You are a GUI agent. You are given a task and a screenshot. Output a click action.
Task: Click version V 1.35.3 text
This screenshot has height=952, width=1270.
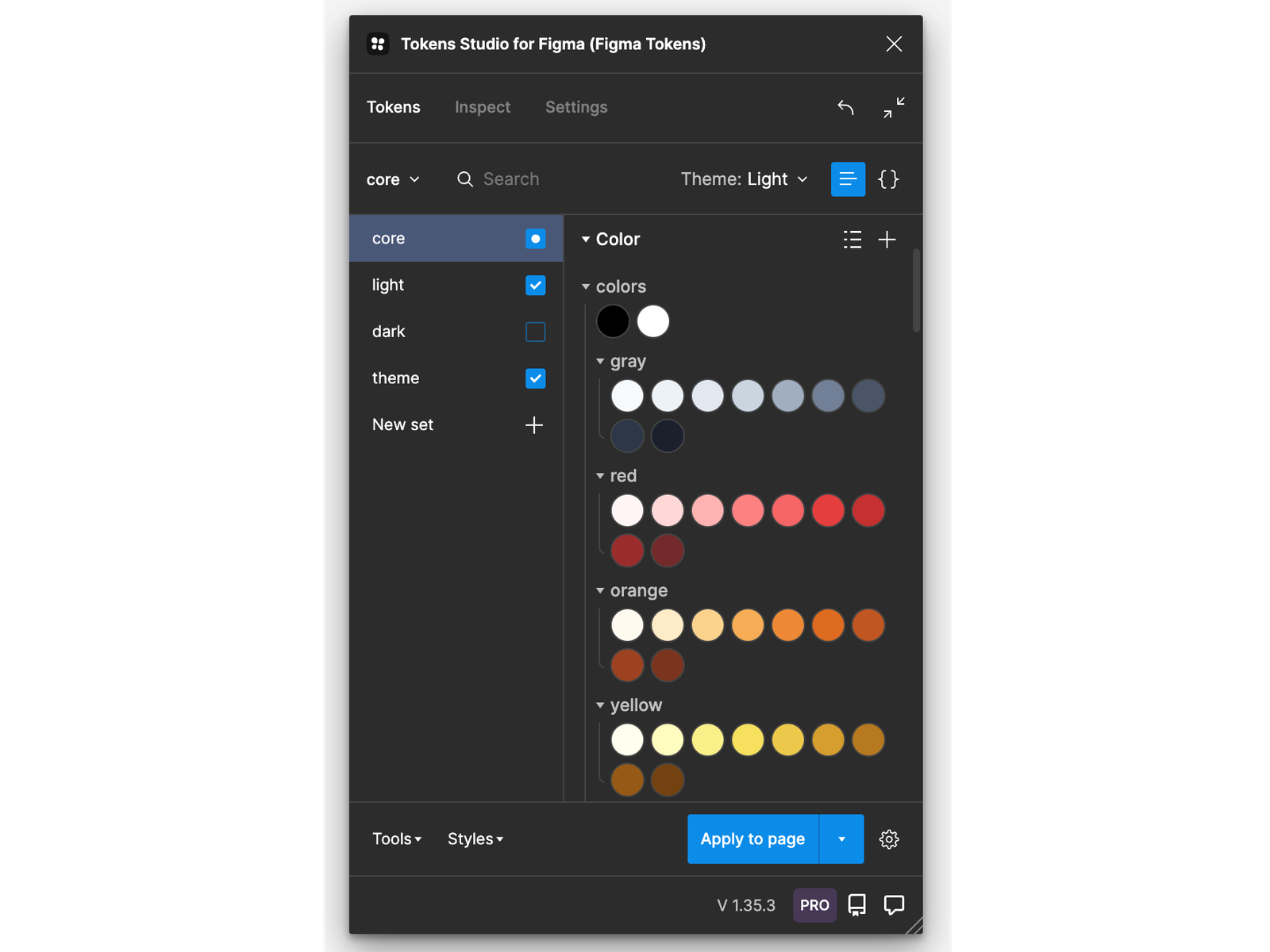[746, 905]
